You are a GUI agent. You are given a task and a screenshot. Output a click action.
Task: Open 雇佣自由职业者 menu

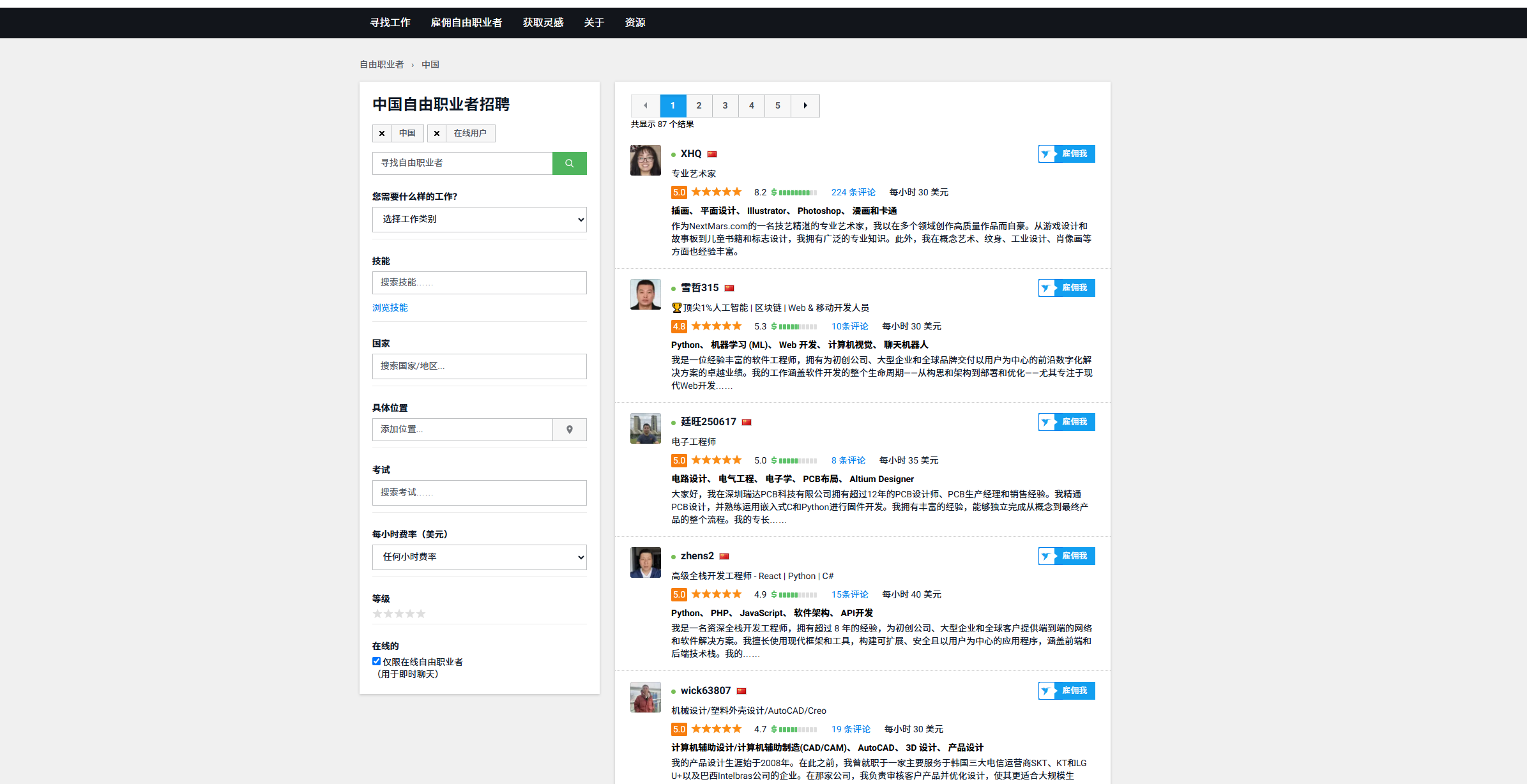coord(466,23)
